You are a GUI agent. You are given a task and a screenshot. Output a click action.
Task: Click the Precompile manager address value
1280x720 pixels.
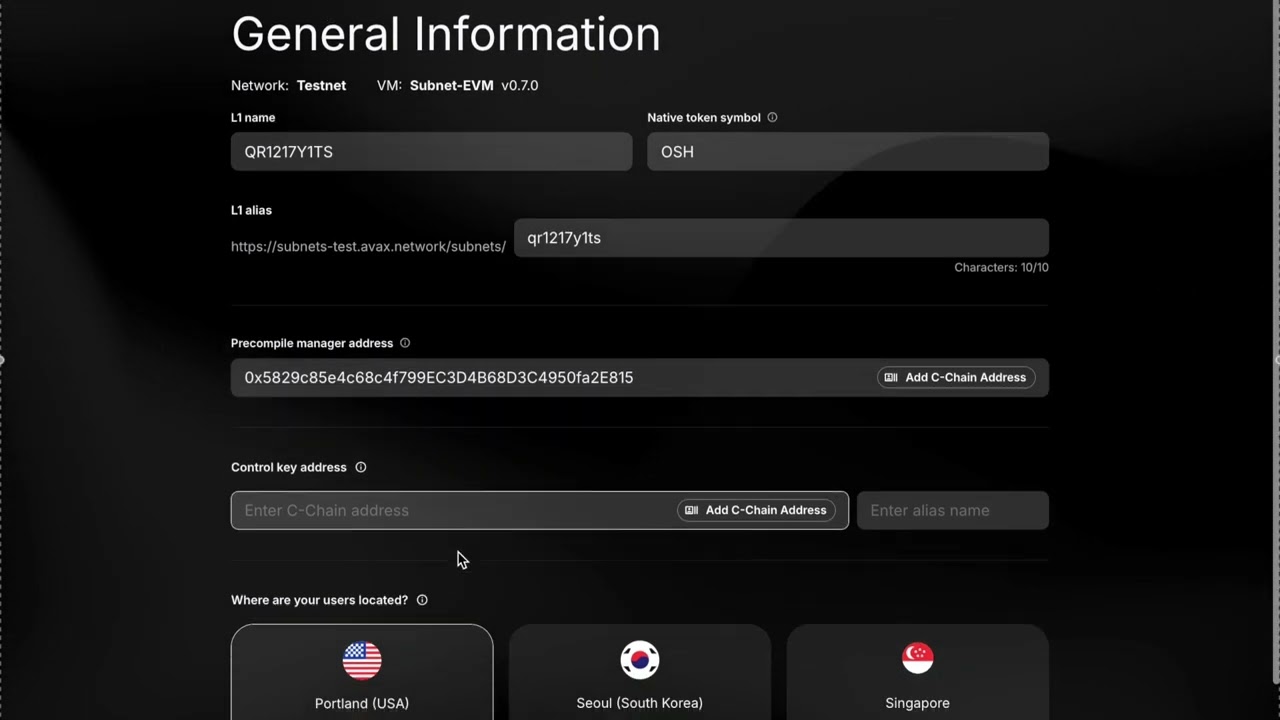pos(439,377)
